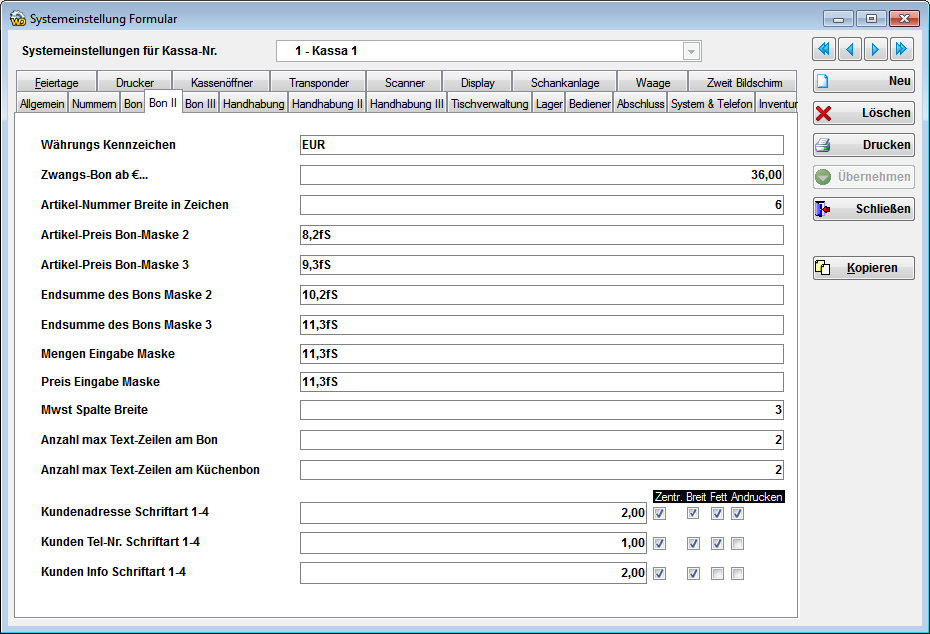Screen dimensions: 930x634
Task: Jump to first record with double-left arrow
Action: pyautogui.click(x=824, y=49)
